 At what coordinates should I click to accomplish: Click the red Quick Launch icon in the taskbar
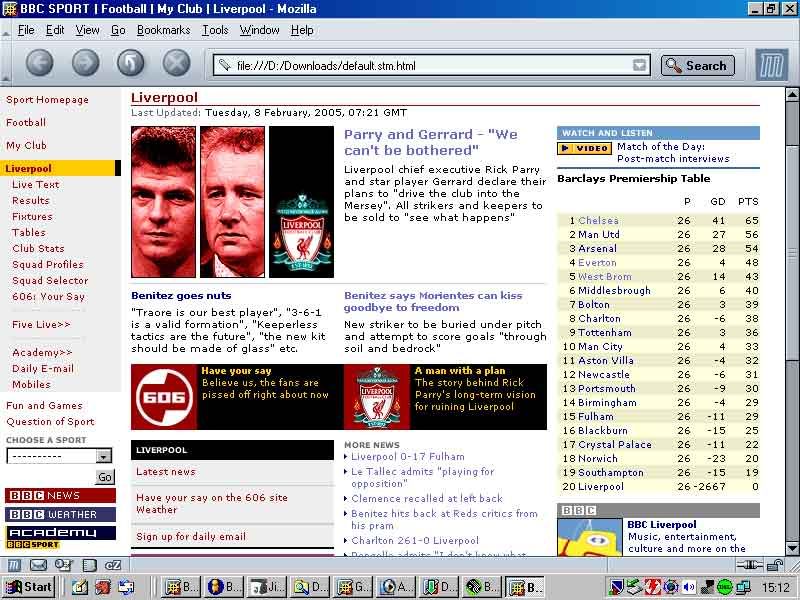pyautogui.click(x=103, y=587)
